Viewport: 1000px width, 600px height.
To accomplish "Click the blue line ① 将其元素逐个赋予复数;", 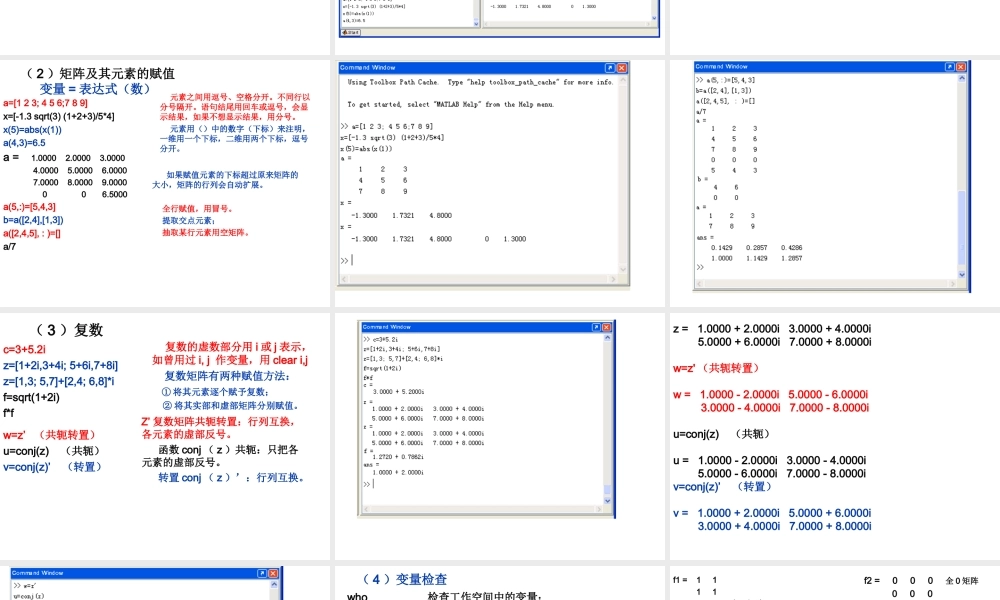I will (x=215, y=391).
